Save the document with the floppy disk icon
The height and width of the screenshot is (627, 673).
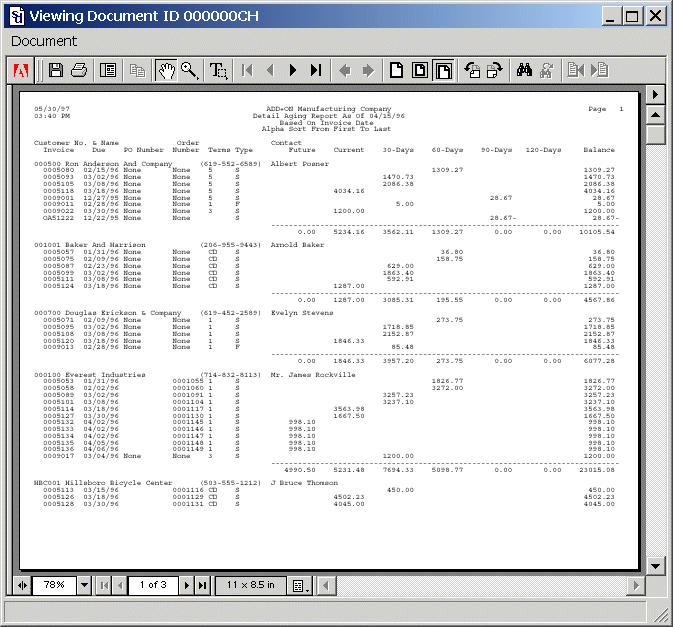(x=56, y=70)
